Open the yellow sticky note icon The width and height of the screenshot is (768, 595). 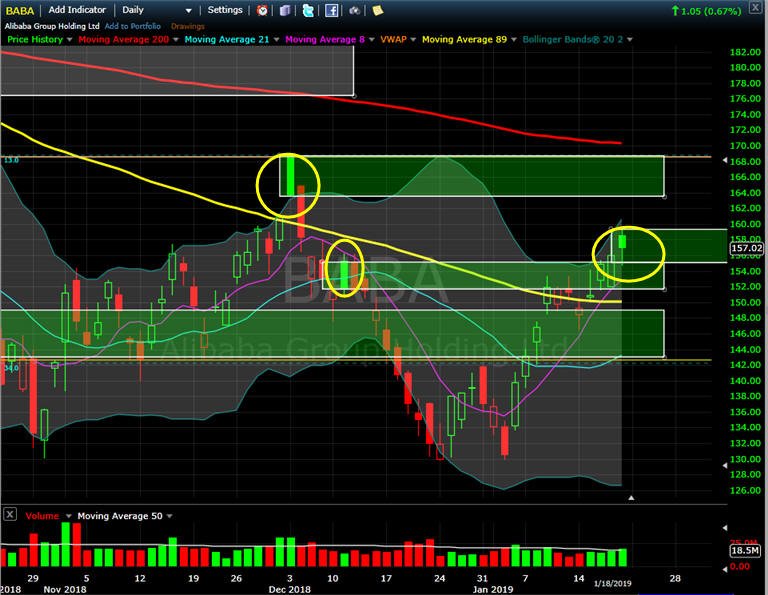[x=378, y=10]
